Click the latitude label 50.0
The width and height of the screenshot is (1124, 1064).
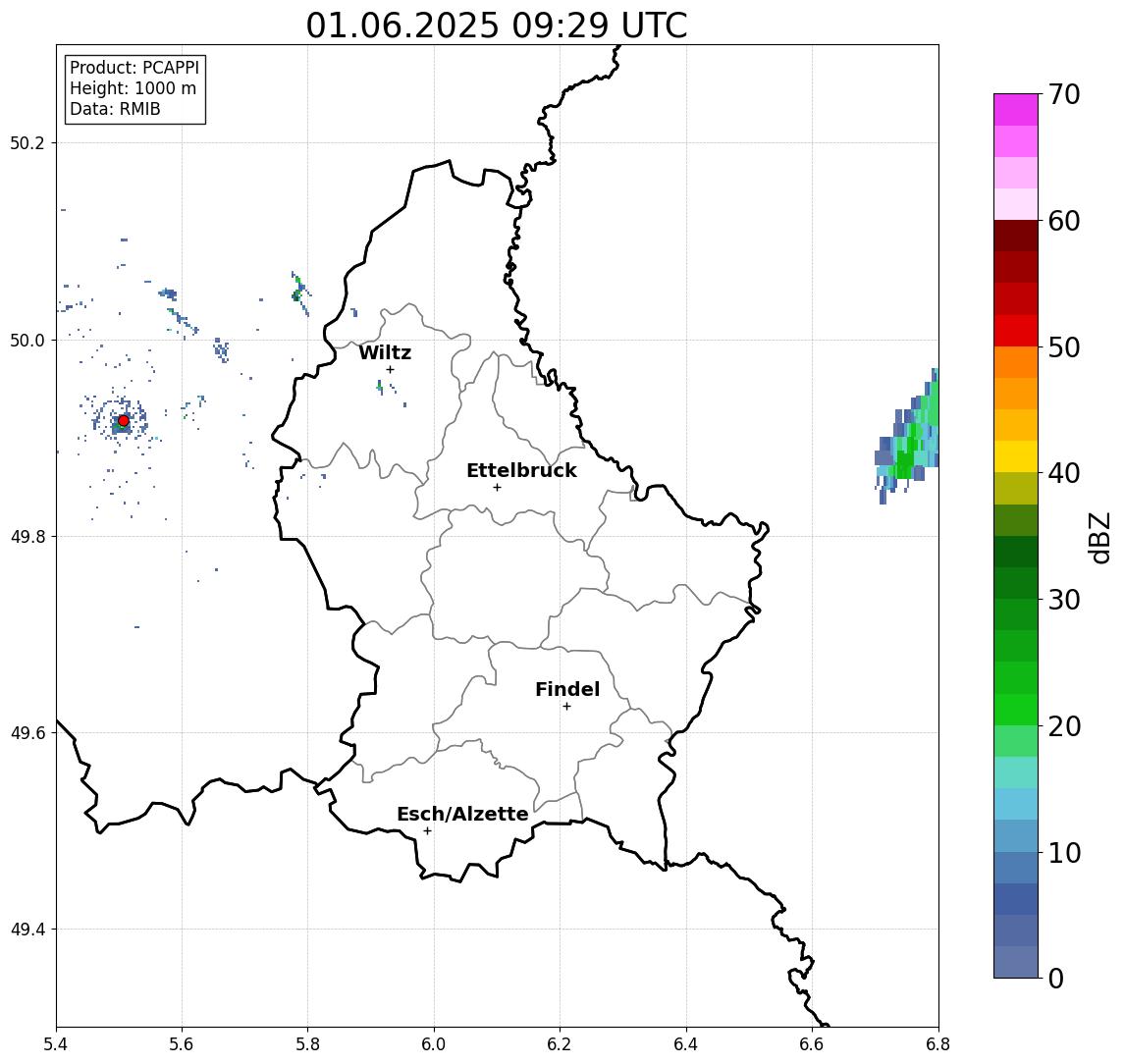(x=27, y=340)
